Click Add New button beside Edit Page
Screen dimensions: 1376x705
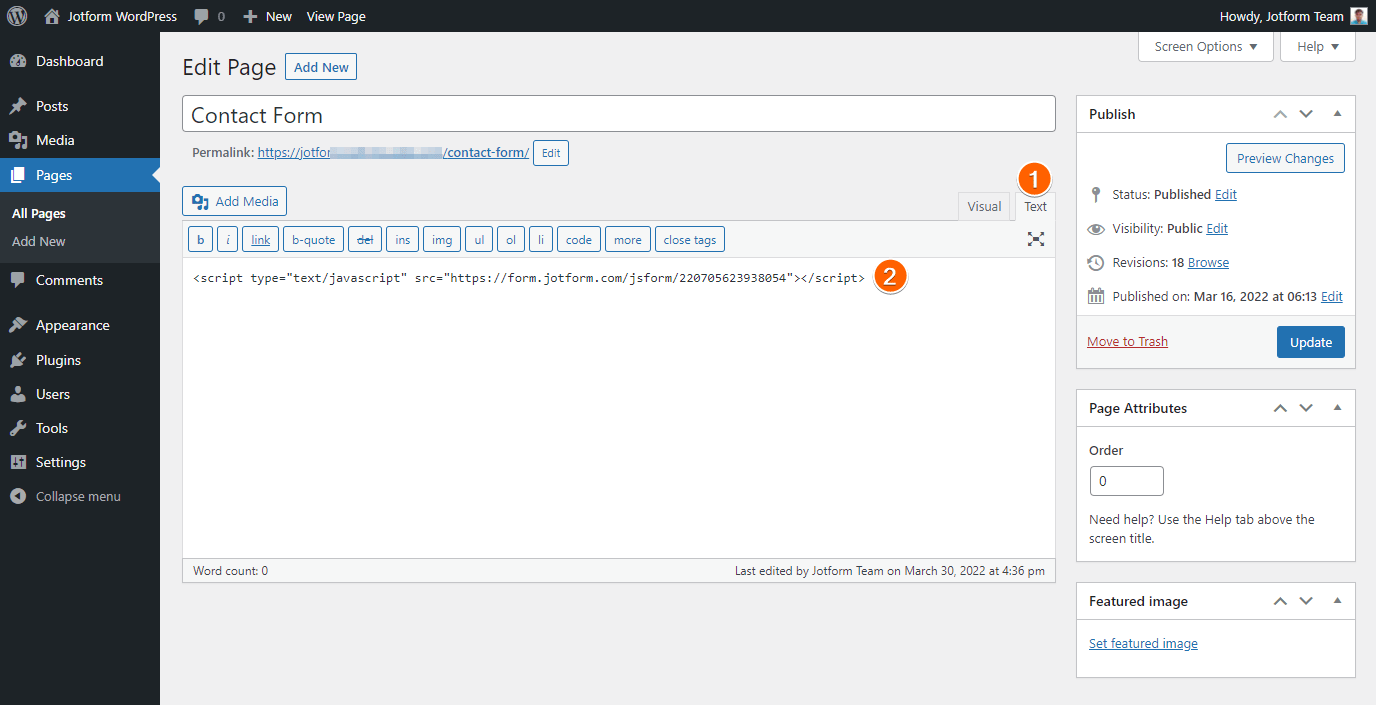click(x=321, y=67)
